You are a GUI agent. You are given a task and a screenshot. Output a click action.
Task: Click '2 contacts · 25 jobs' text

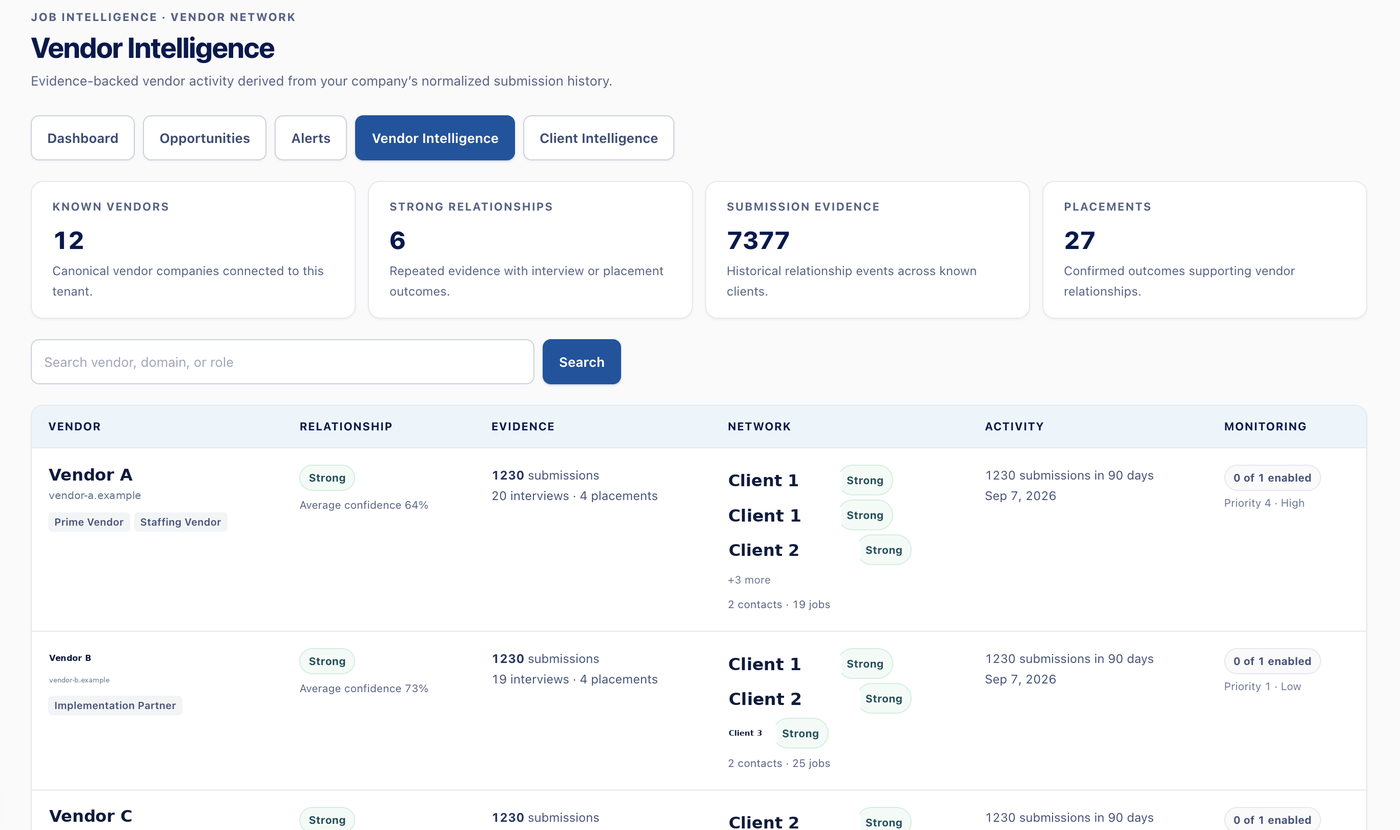click(x=779, y=763)
